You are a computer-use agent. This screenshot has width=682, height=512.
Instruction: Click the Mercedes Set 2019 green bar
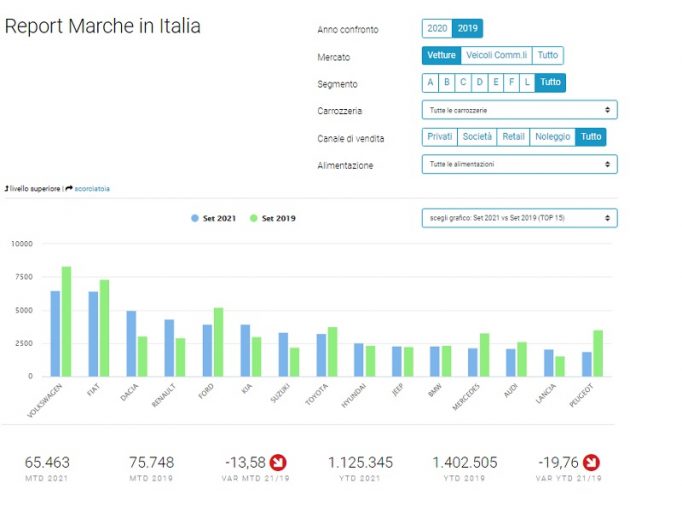coord(484,355)
